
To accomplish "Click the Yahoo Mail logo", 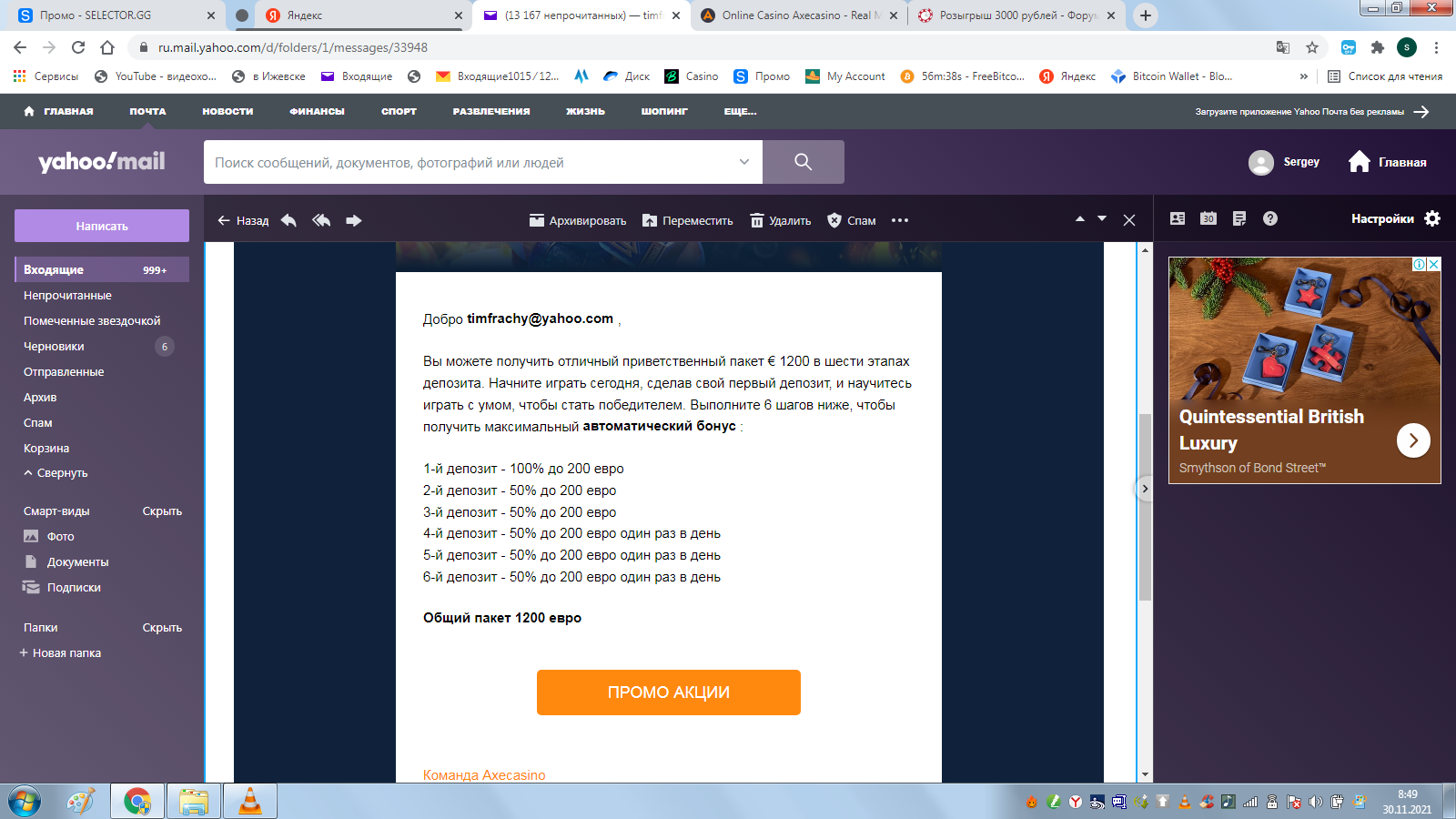I will tap(102, 162).
